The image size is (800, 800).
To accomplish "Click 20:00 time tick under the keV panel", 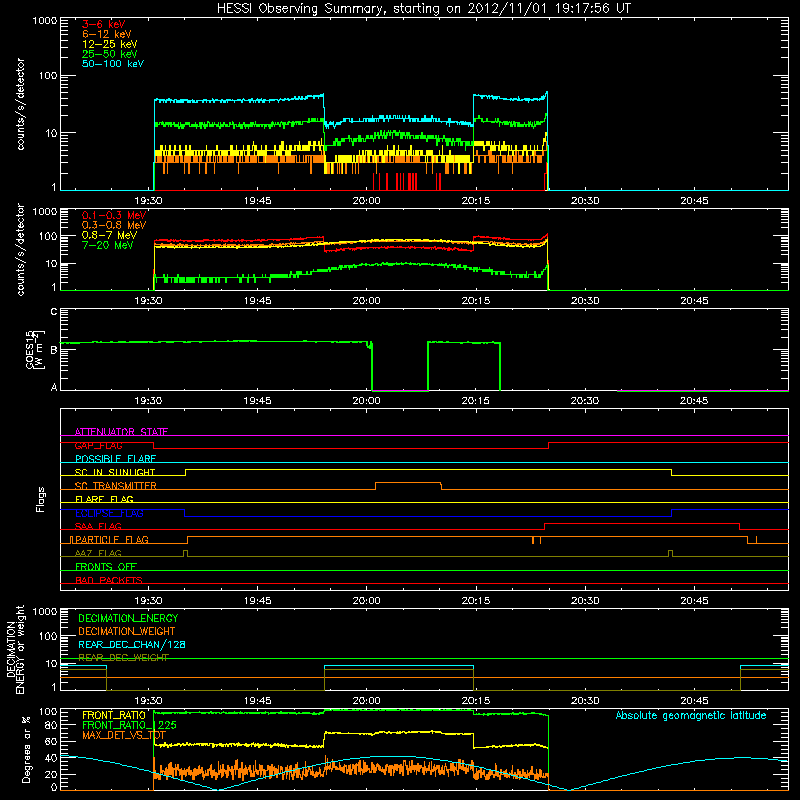I will 366,201.
